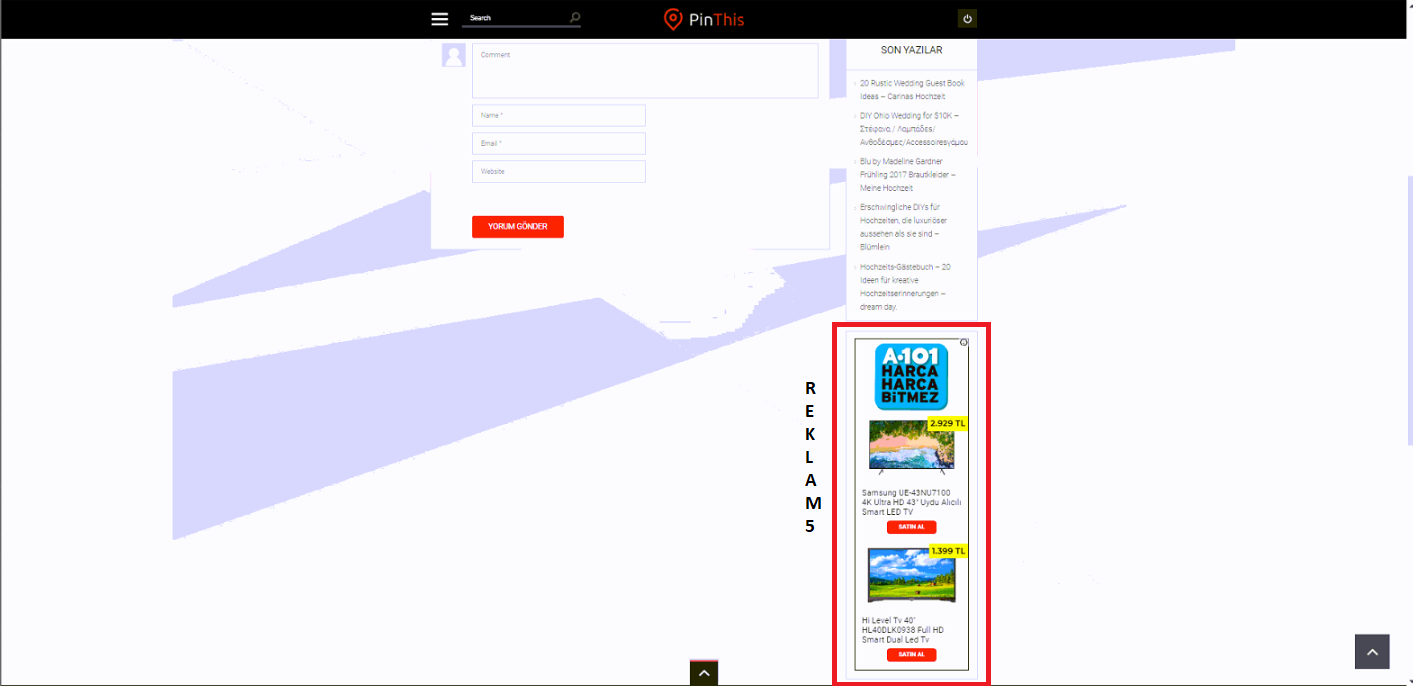The width and height of the screenshot is (1413, 686).
Task: Click the ad info icon on A101 ad
Action: [964, 342]
